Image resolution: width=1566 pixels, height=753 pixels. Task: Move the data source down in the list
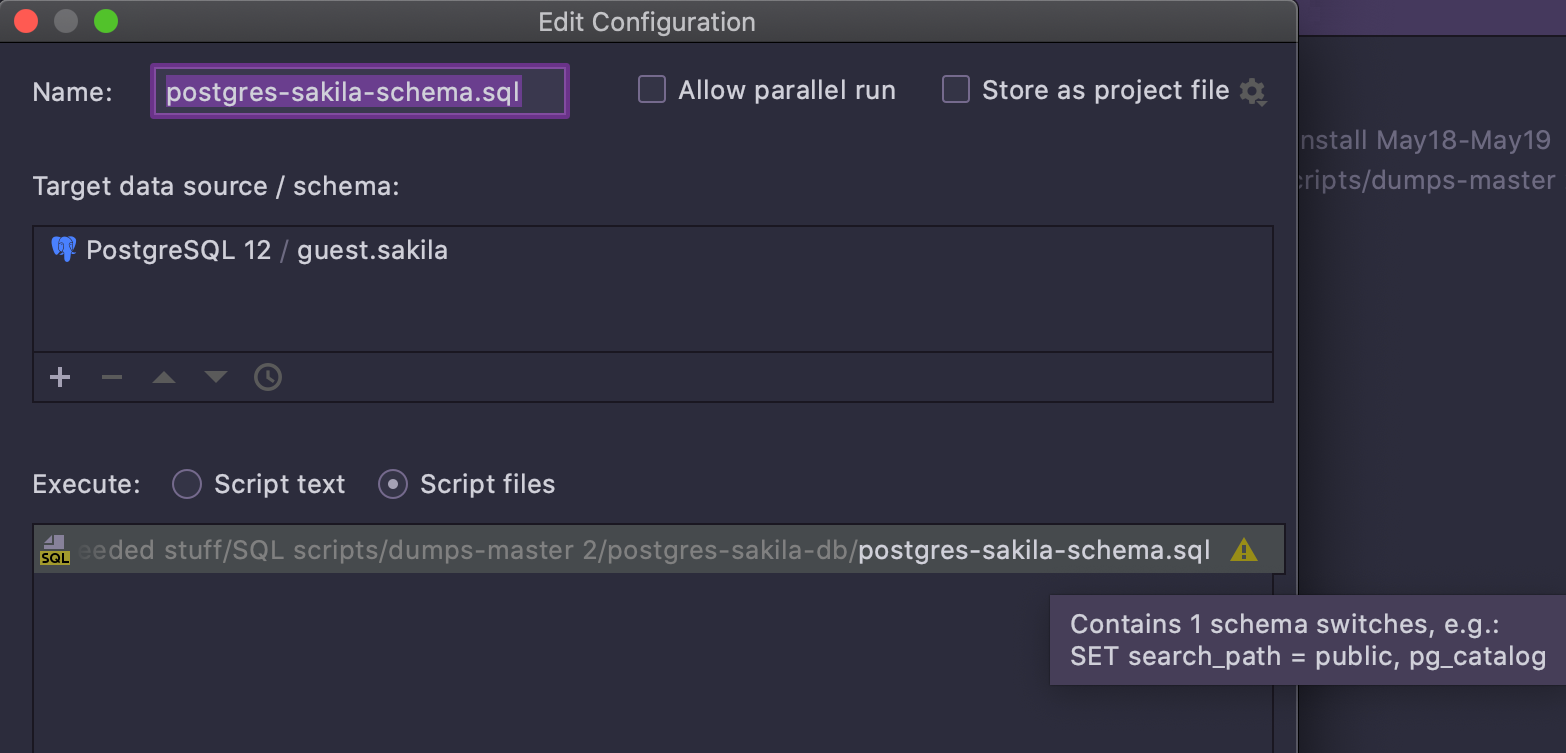click(215, 377)
